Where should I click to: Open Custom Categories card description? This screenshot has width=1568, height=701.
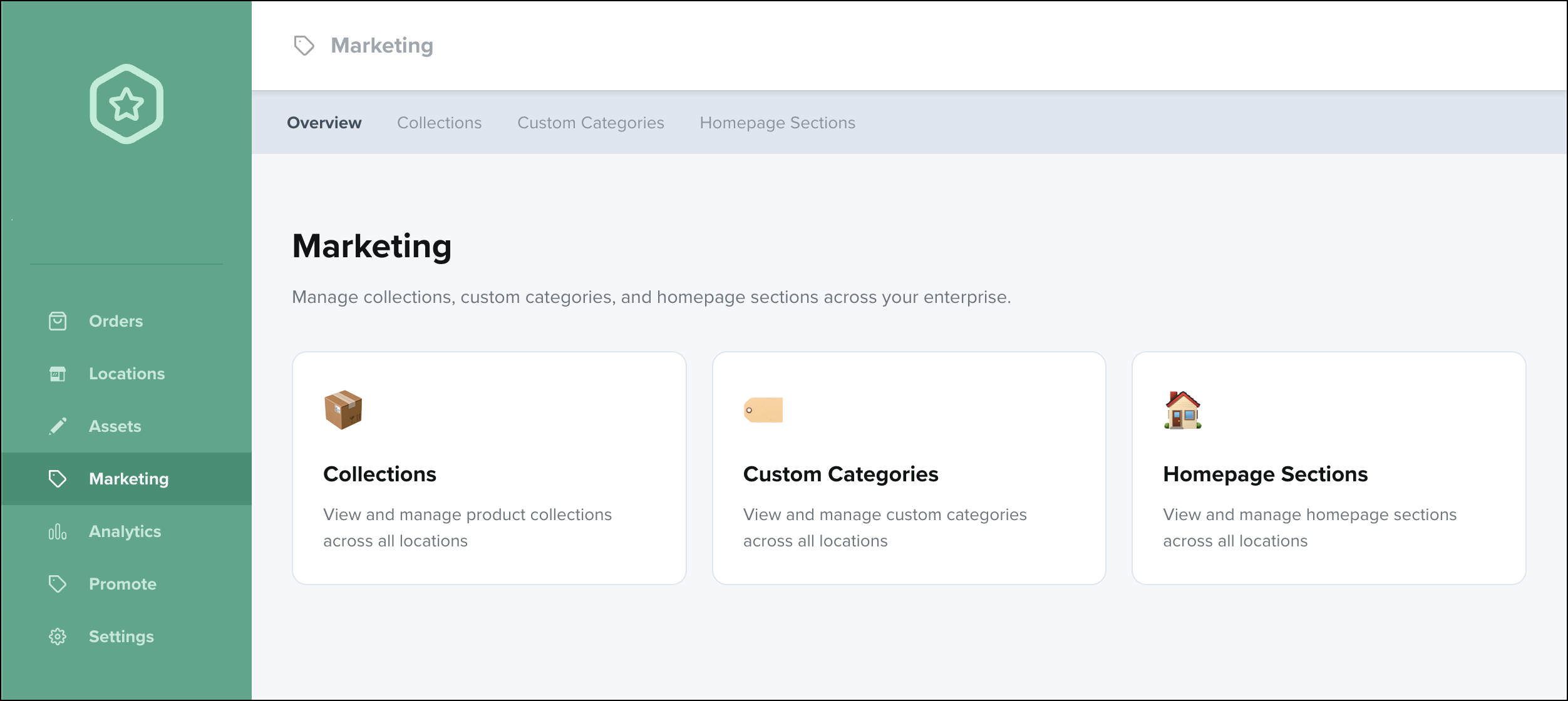point(884,528)
